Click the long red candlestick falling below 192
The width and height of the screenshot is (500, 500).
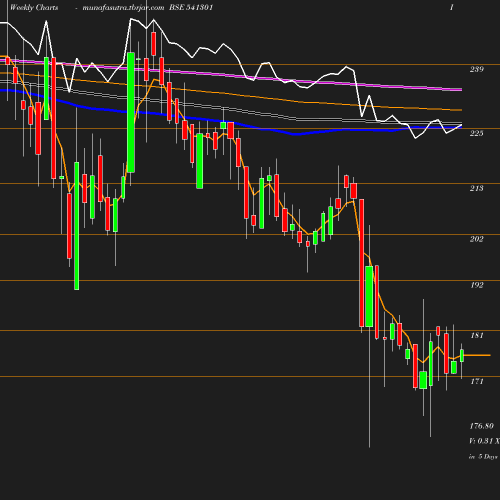[361, 263]
